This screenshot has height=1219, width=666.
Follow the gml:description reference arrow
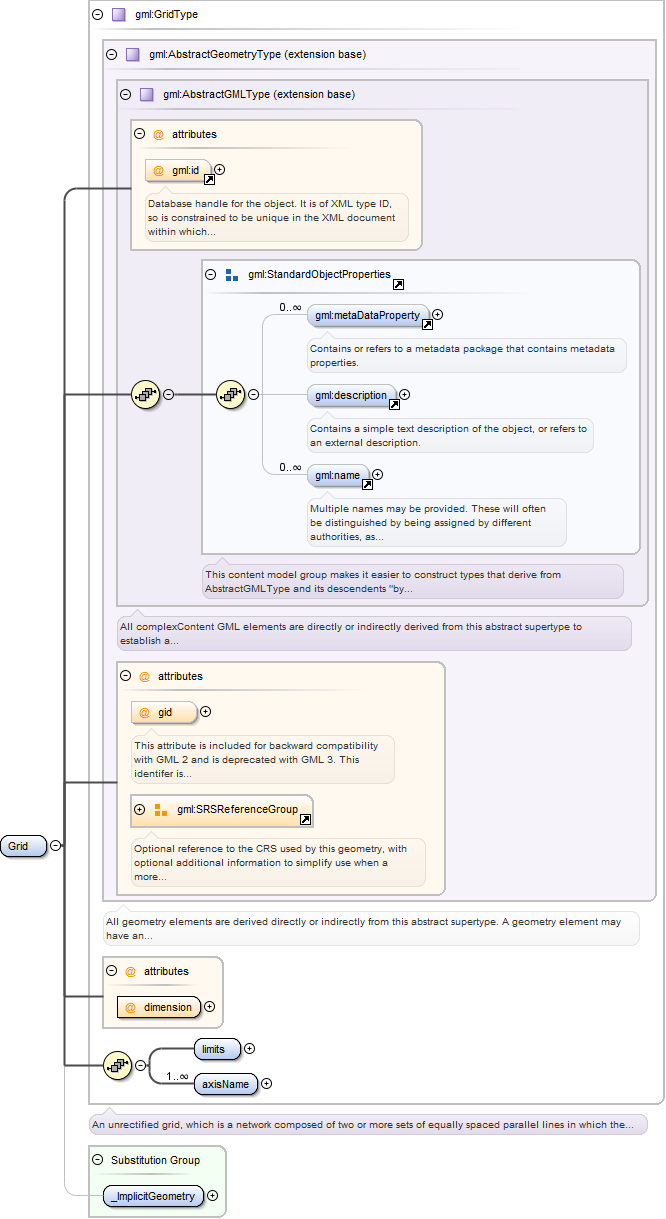394,405
